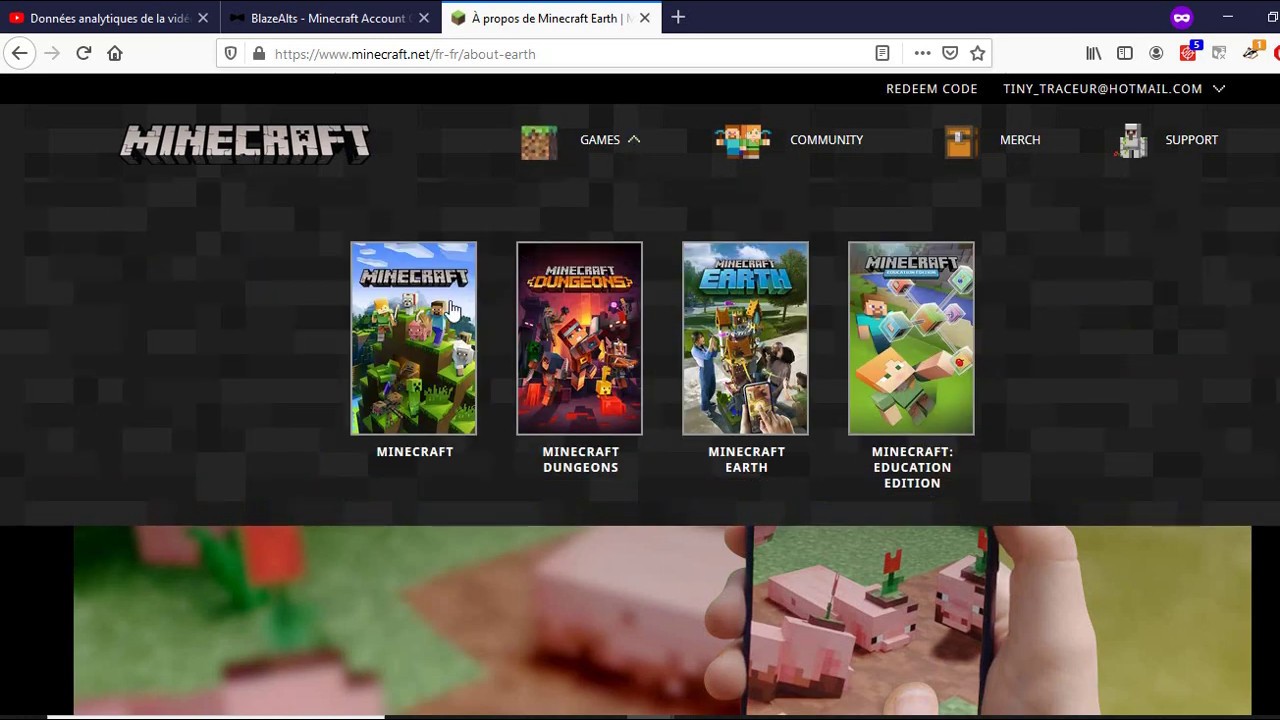Click the chest icon beside Merch

click(x=960, y=142)
